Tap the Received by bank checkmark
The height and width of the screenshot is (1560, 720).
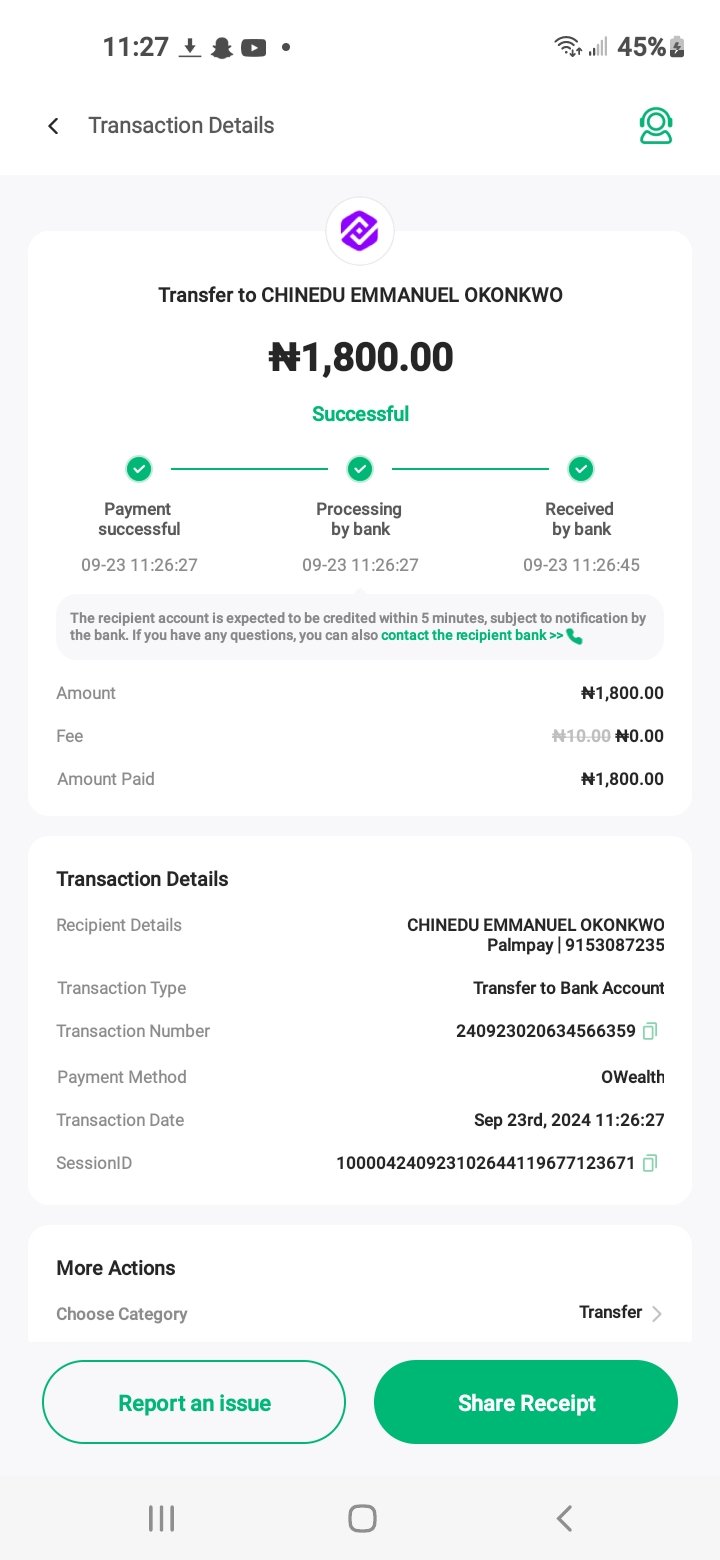[581, 468]
